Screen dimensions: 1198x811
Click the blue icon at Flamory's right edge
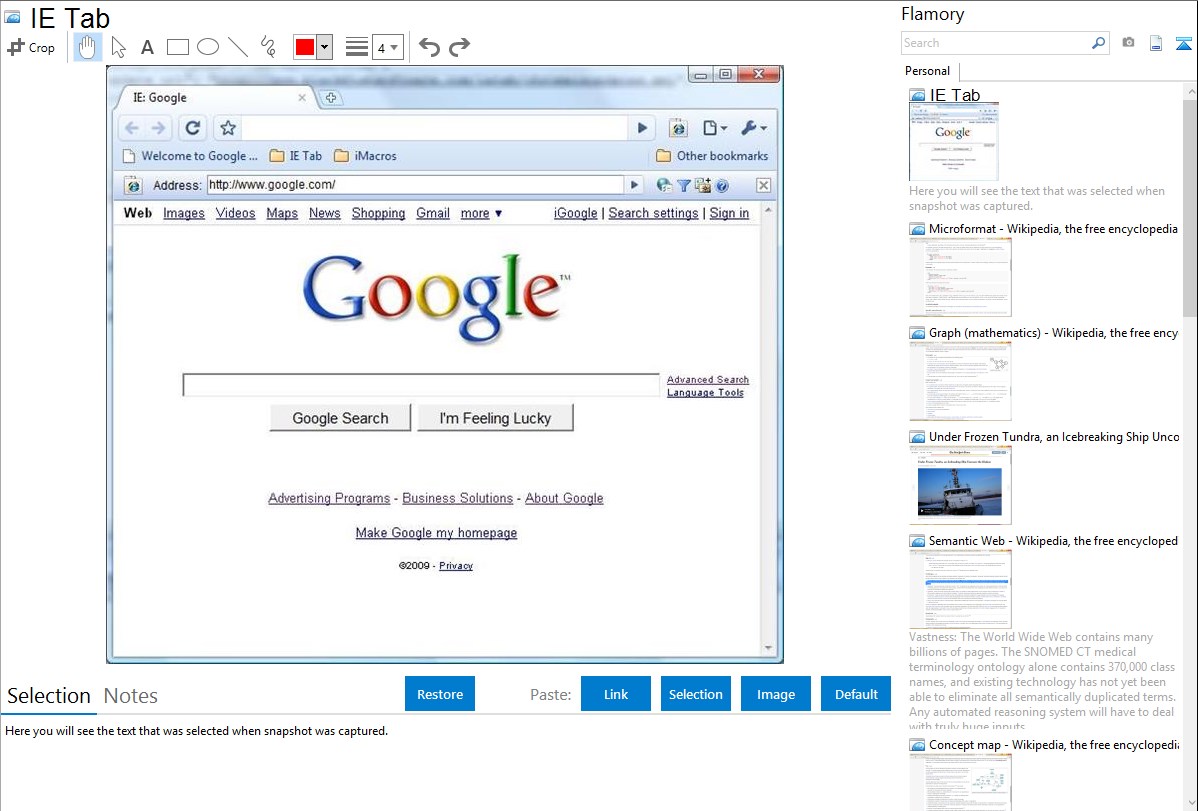point(1183,43)
